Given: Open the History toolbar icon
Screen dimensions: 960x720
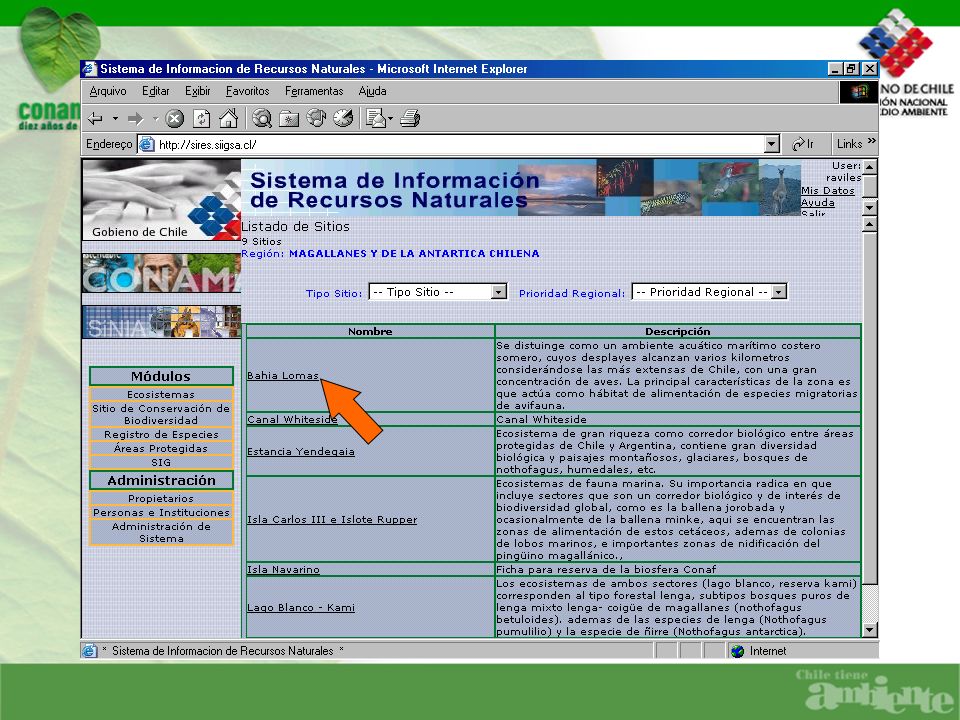Looking at the screenshot, I should [343, 118].
